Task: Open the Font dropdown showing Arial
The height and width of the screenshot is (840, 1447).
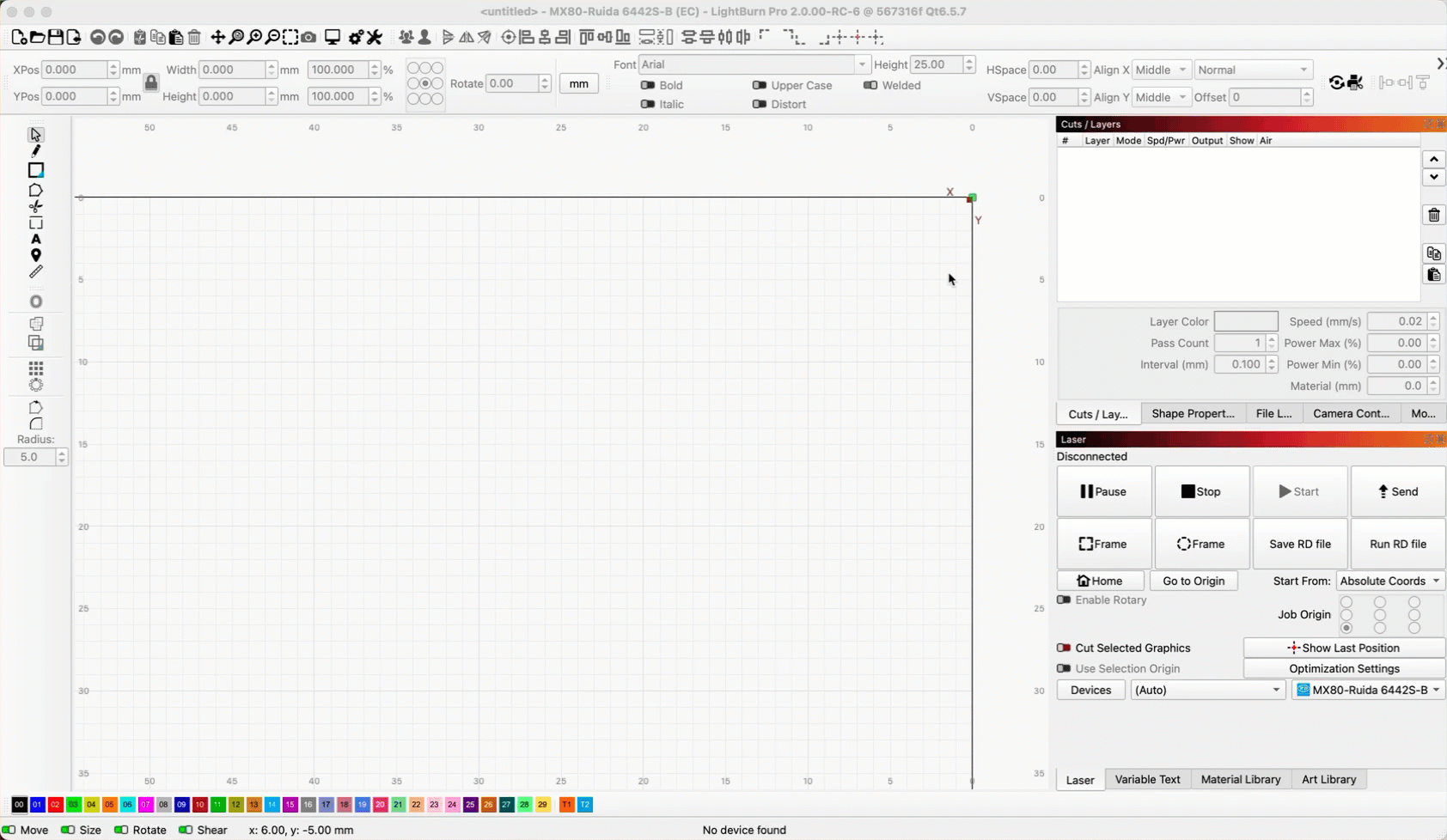Action: coord(754,64)
